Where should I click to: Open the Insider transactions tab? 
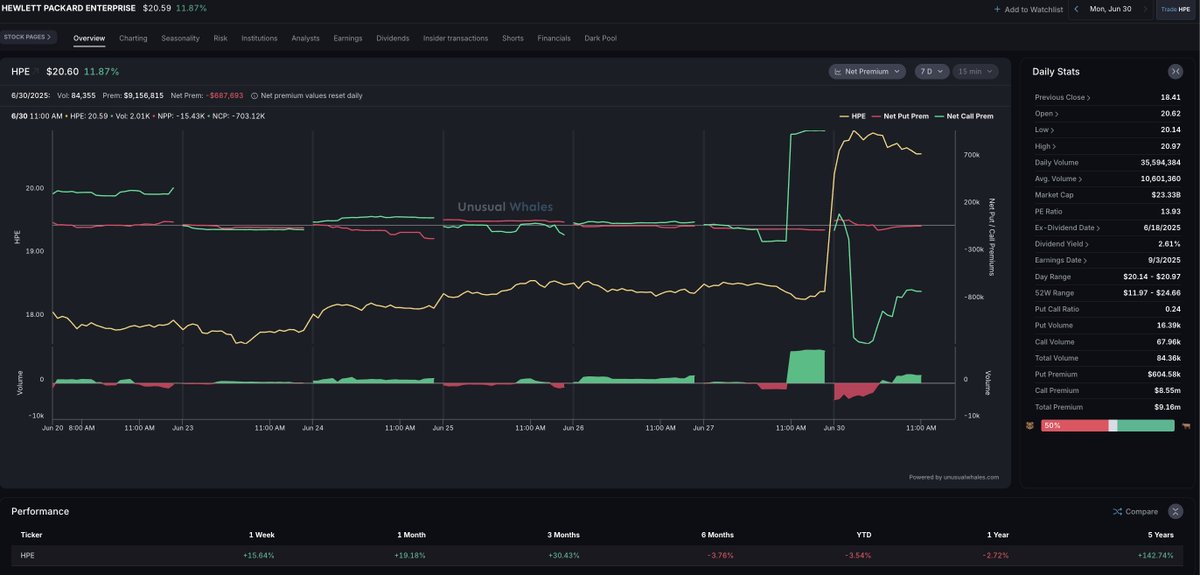point(455,38)
